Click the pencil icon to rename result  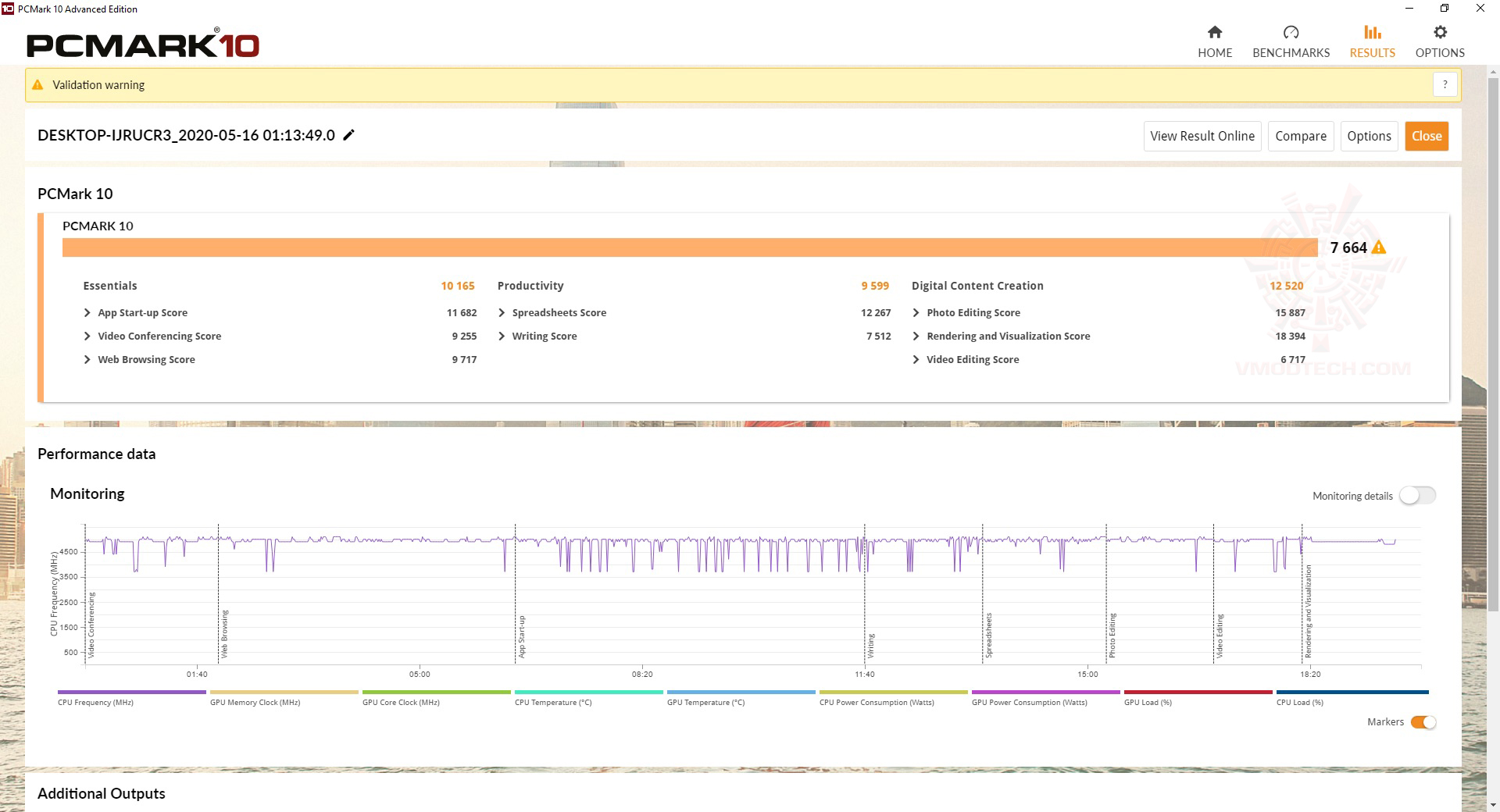click(349, 135)
